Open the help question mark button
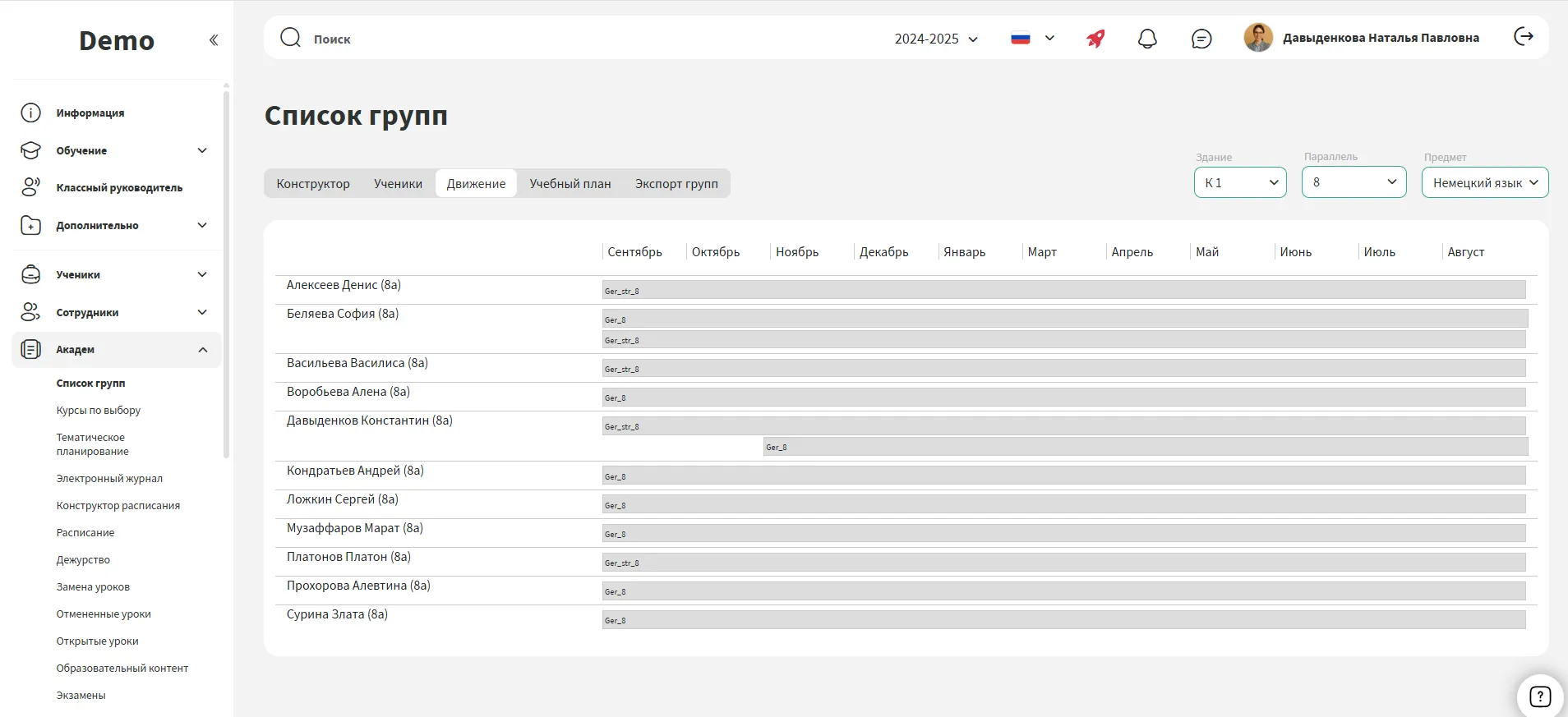The width and height of the screenshot is (1568, 717). (x=1539, y=696)
